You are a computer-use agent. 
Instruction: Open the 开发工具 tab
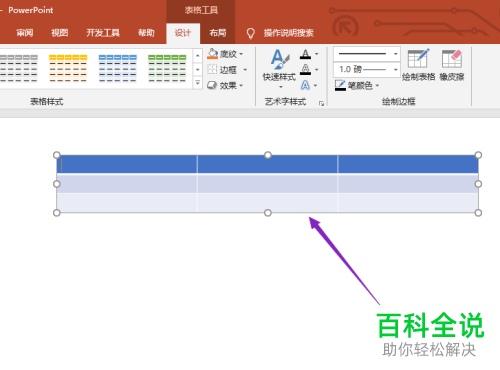click(103, 33)
